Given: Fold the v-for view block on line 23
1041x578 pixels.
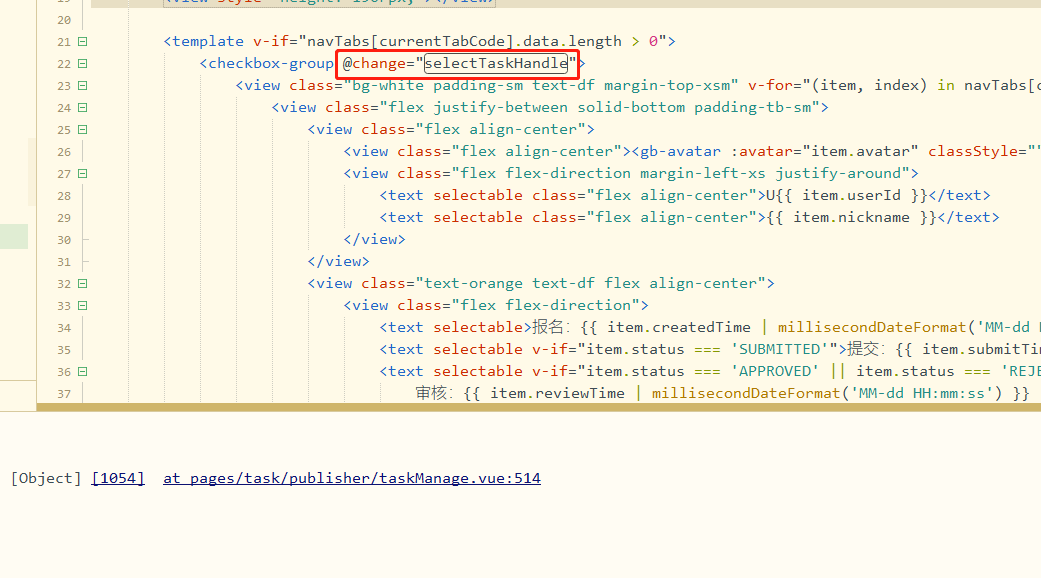Looking at the screenshot, I should point(82,86).
